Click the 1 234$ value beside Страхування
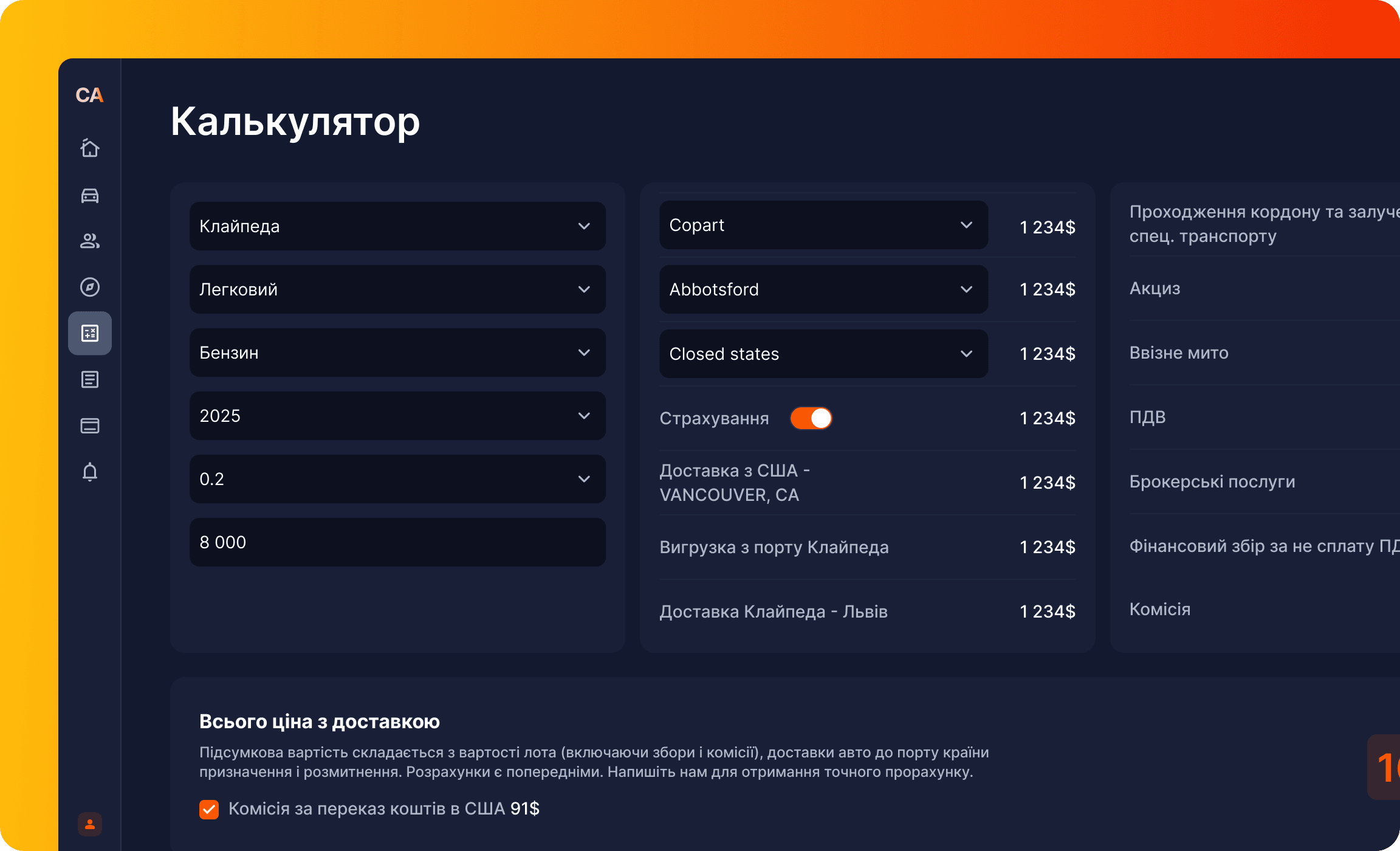 [x=1048, y=418]
